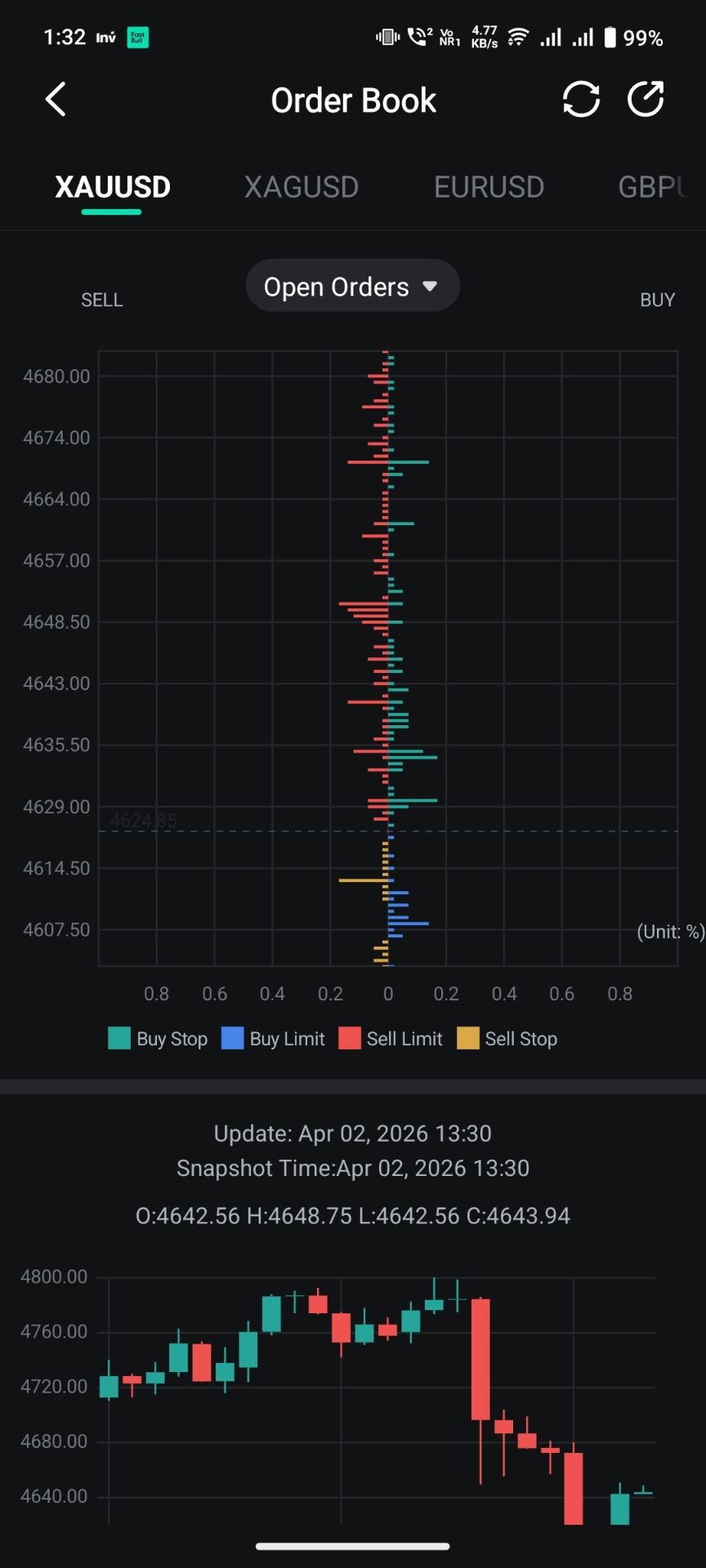Toggle Buy Stop legend swatch

pyautogui.click(x=119, y=1038)
